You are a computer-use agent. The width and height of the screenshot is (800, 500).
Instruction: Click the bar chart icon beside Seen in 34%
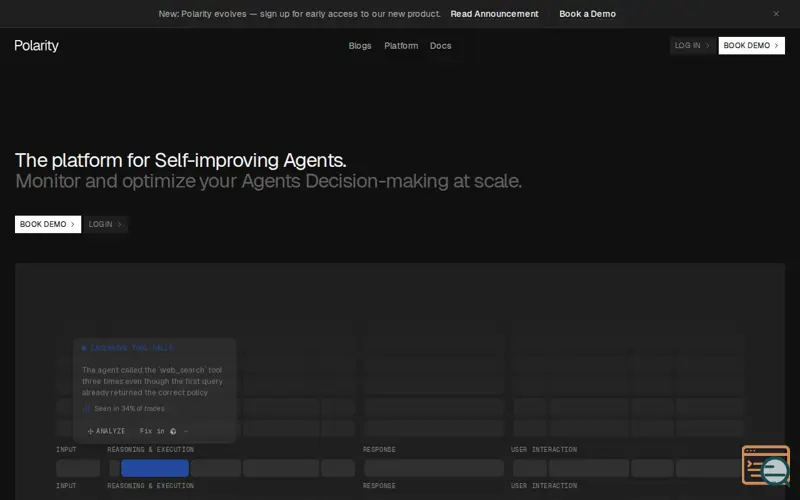(86, 408)
